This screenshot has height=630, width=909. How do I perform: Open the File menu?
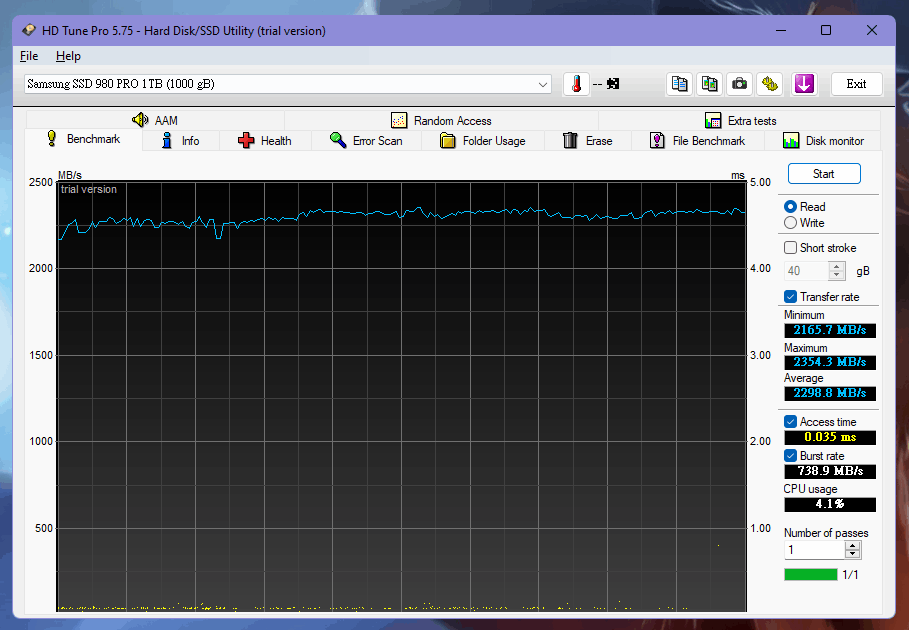29,56
